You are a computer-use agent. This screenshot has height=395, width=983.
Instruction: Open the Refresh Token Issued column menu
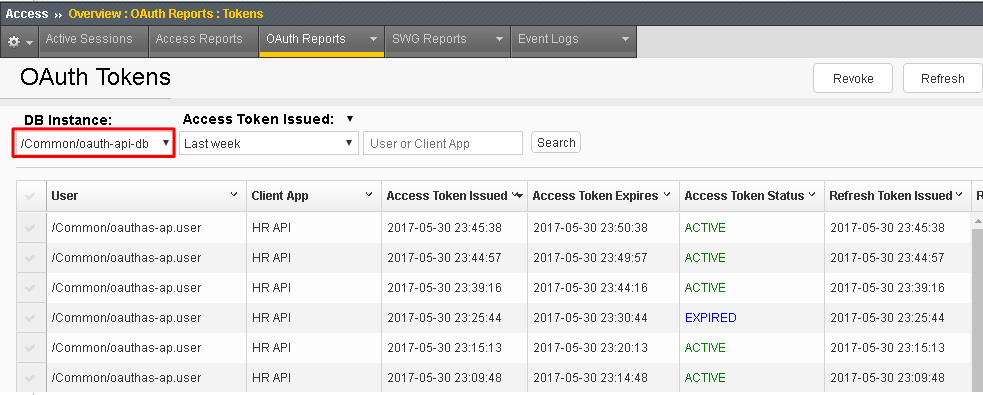pos(959,195)
